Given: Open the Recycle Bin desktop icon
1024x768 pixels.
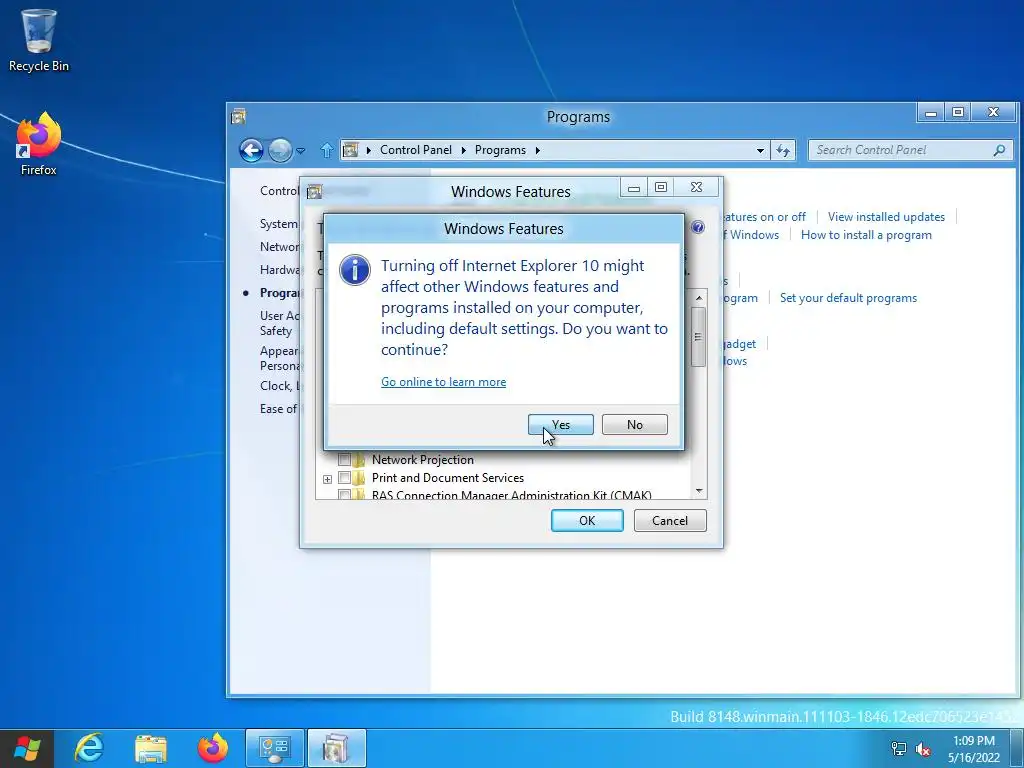Looking at the screenshot, I should click(x=39, y=40).
